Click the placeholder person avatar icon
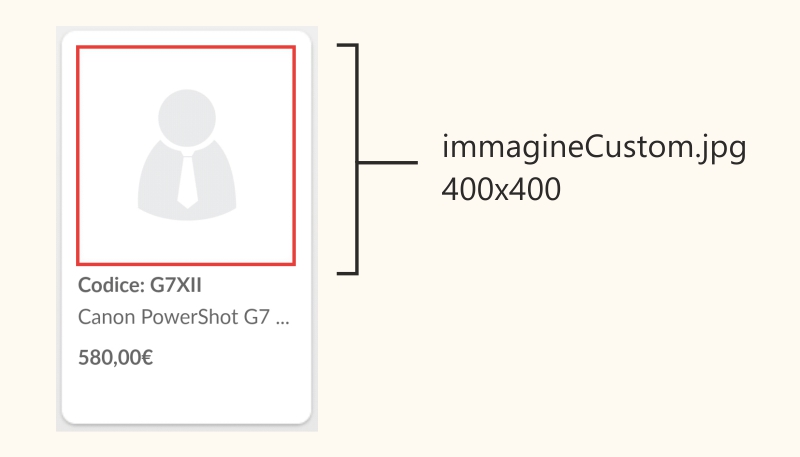This screenshot has width=800, height=457. pos(186,152)
